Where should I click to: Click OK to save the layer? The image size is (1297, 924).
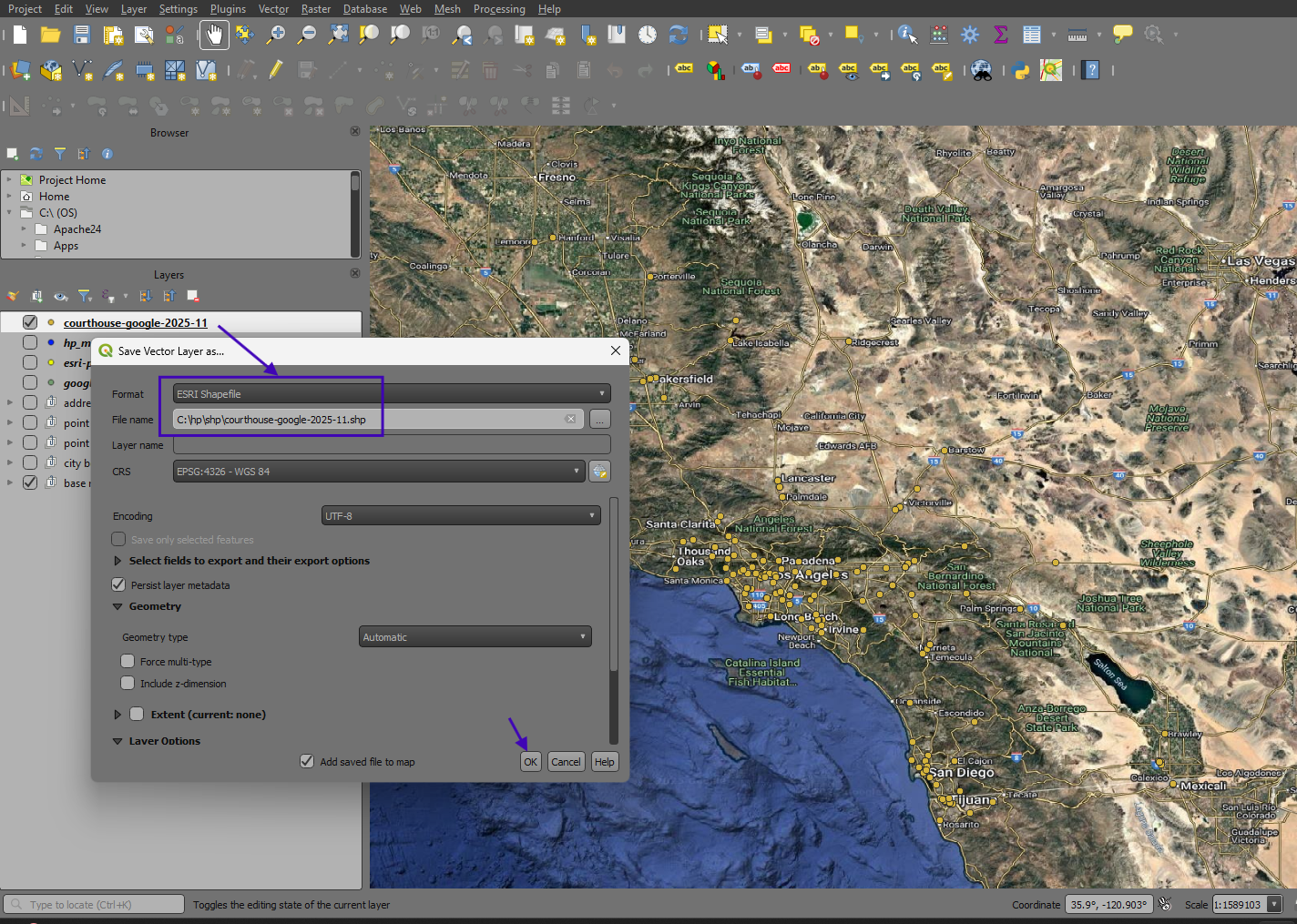click(530, 762)
